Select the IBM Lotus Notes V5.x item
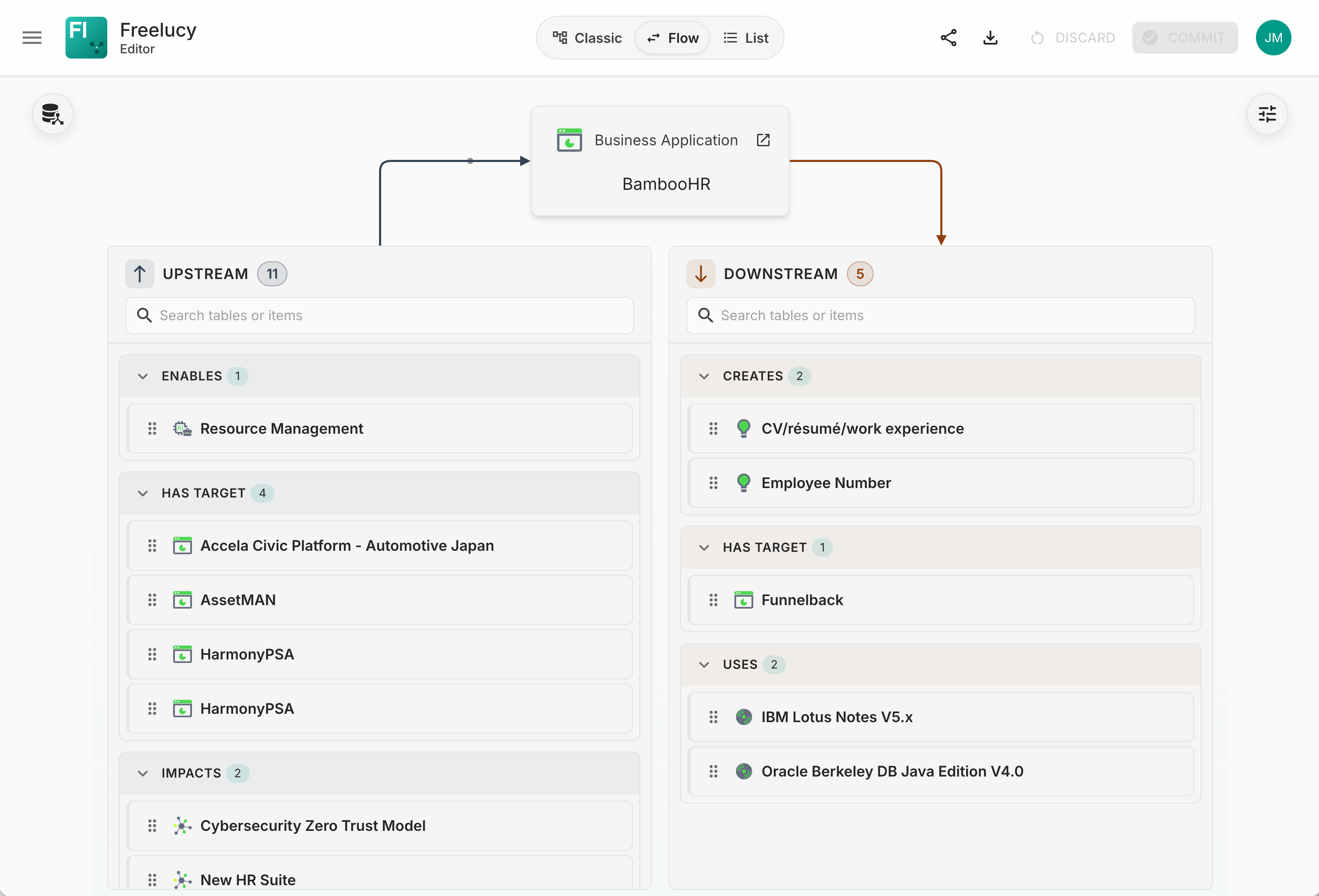 click(941, 717)
